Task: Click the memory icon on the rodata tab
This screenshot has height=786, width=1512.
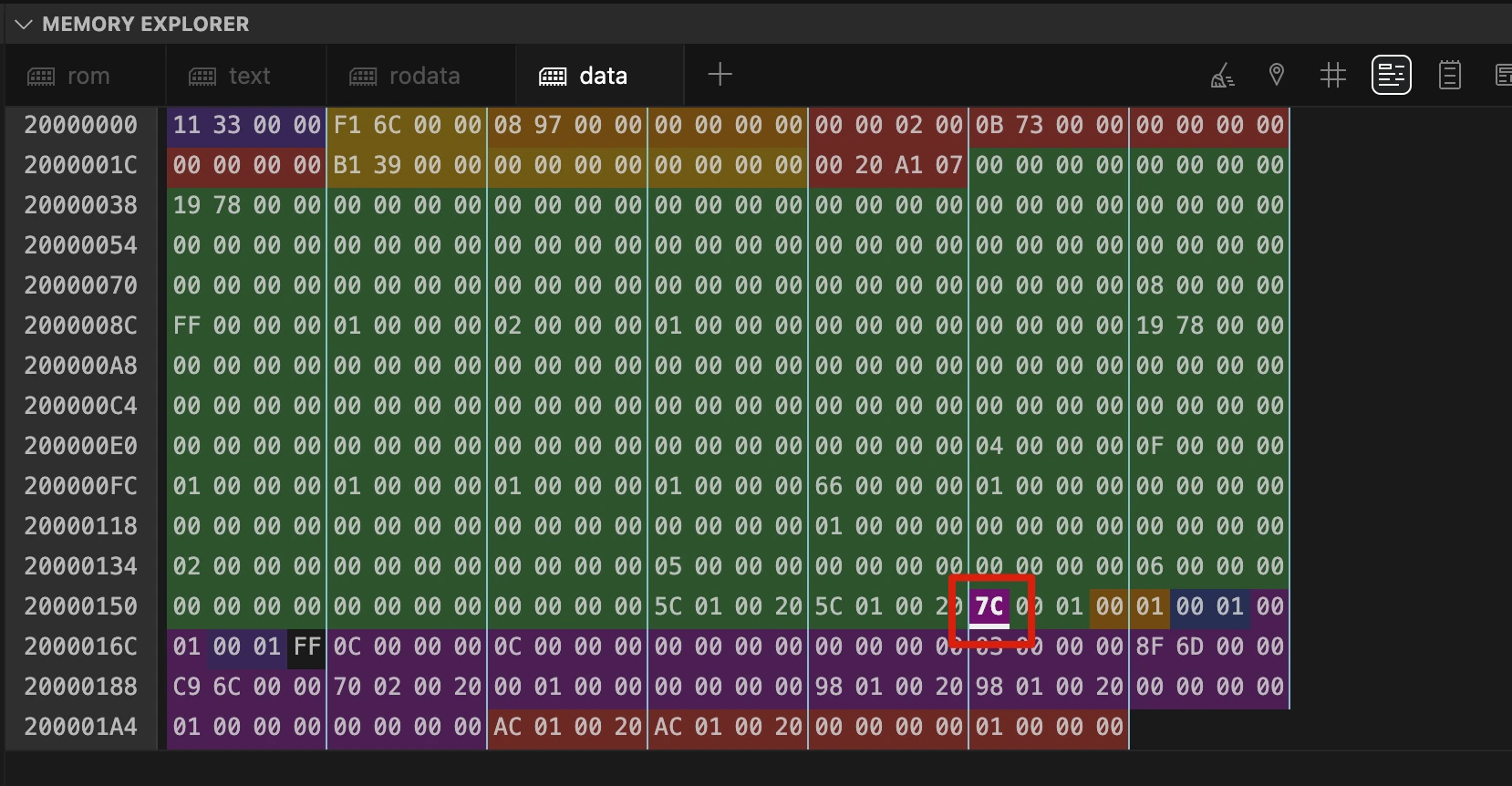Action: (363, 77)
